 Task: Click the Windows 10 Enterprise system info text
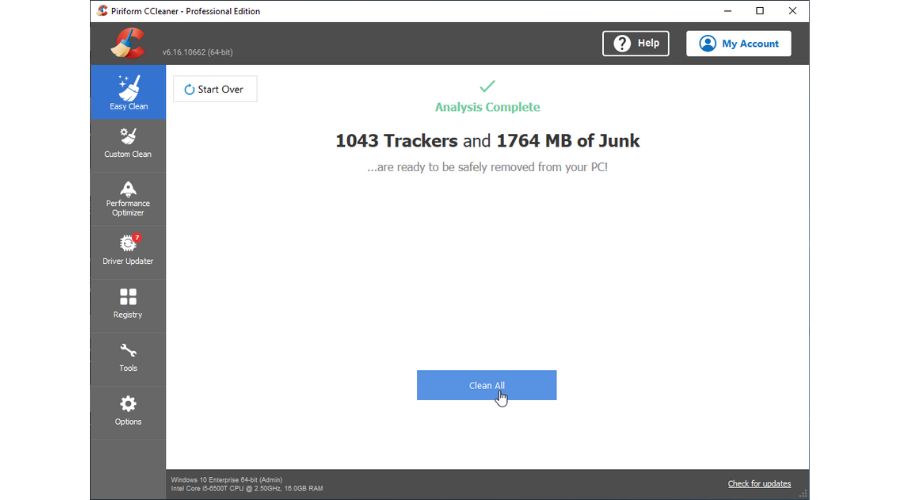pos(227,479)
